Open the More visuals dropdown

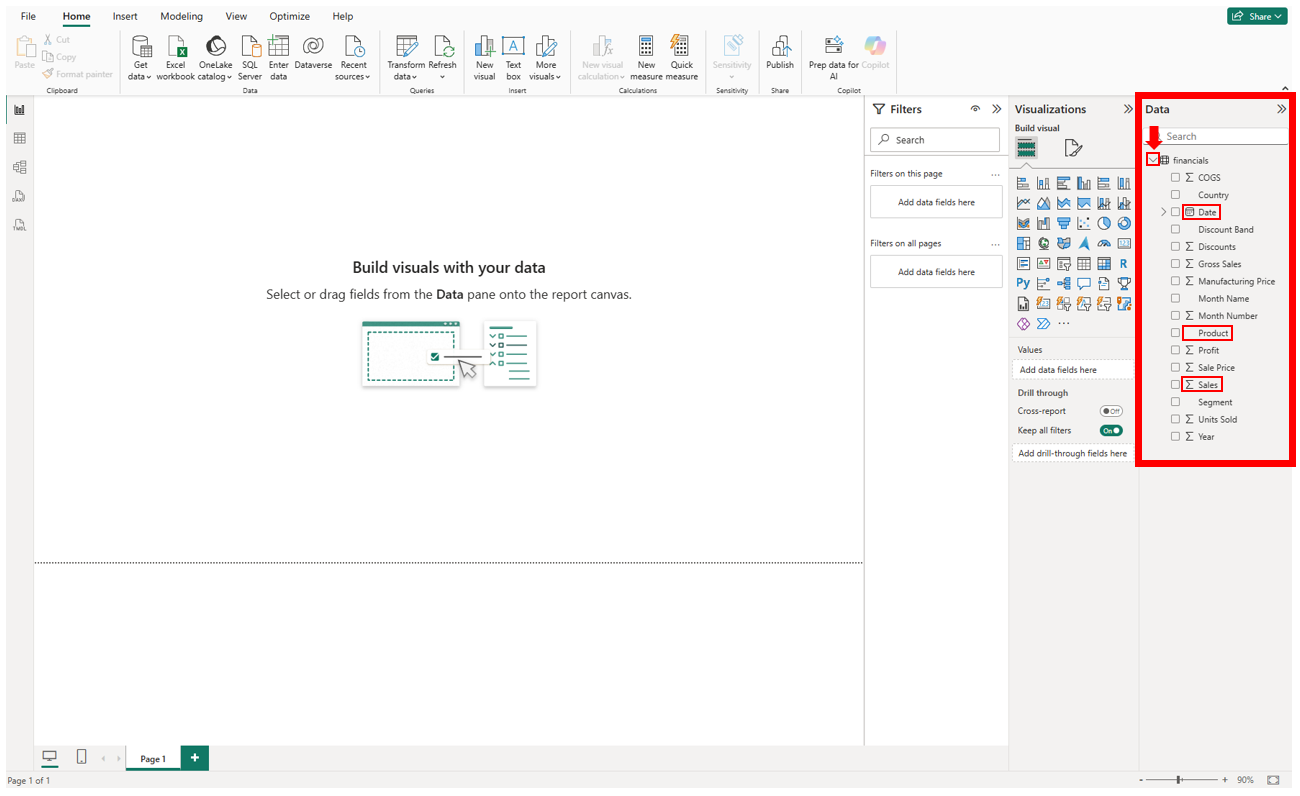click(x=546, y=57)
